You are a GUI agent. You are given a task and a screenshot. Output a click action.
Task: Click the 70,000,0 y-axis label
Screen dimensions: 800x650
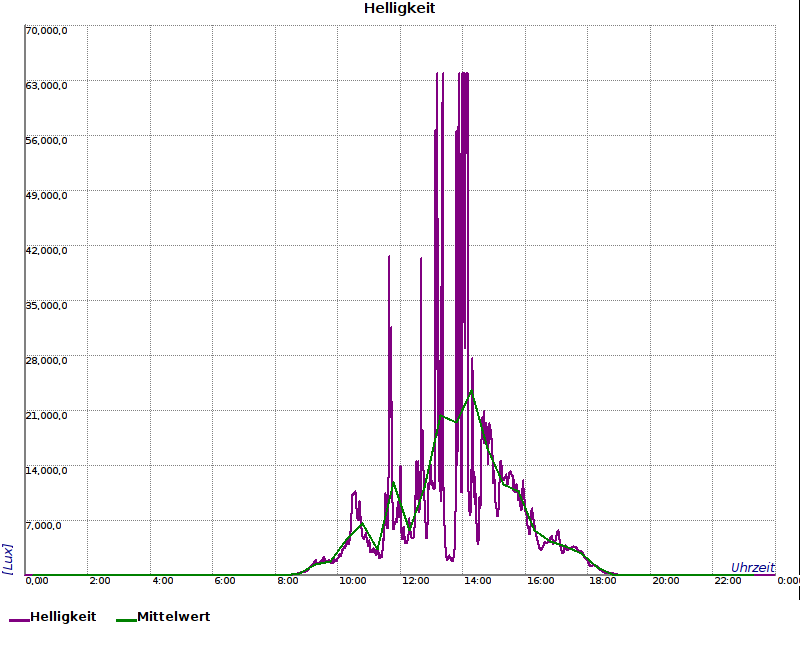[x=46, y=31]
